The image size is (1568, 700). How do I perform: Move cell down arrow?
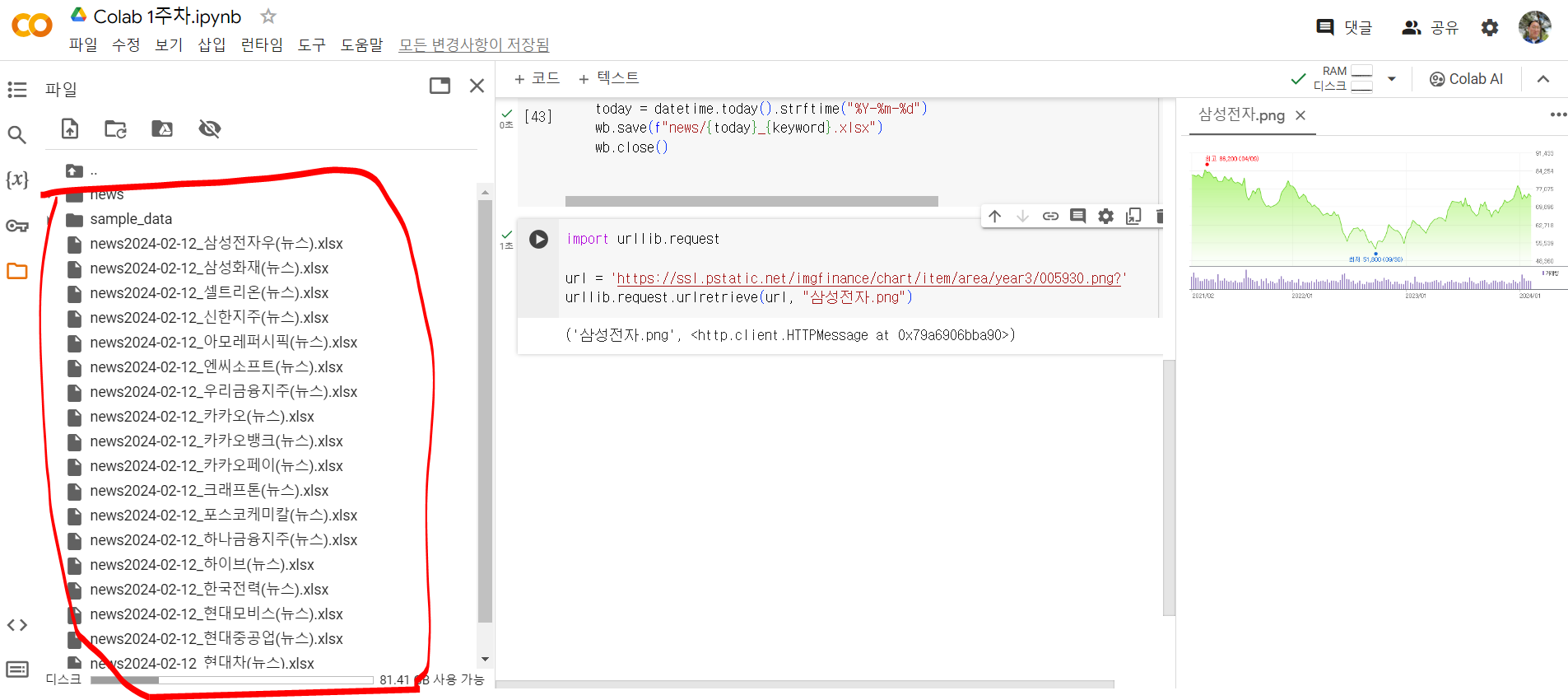(x=1022, y=216)
